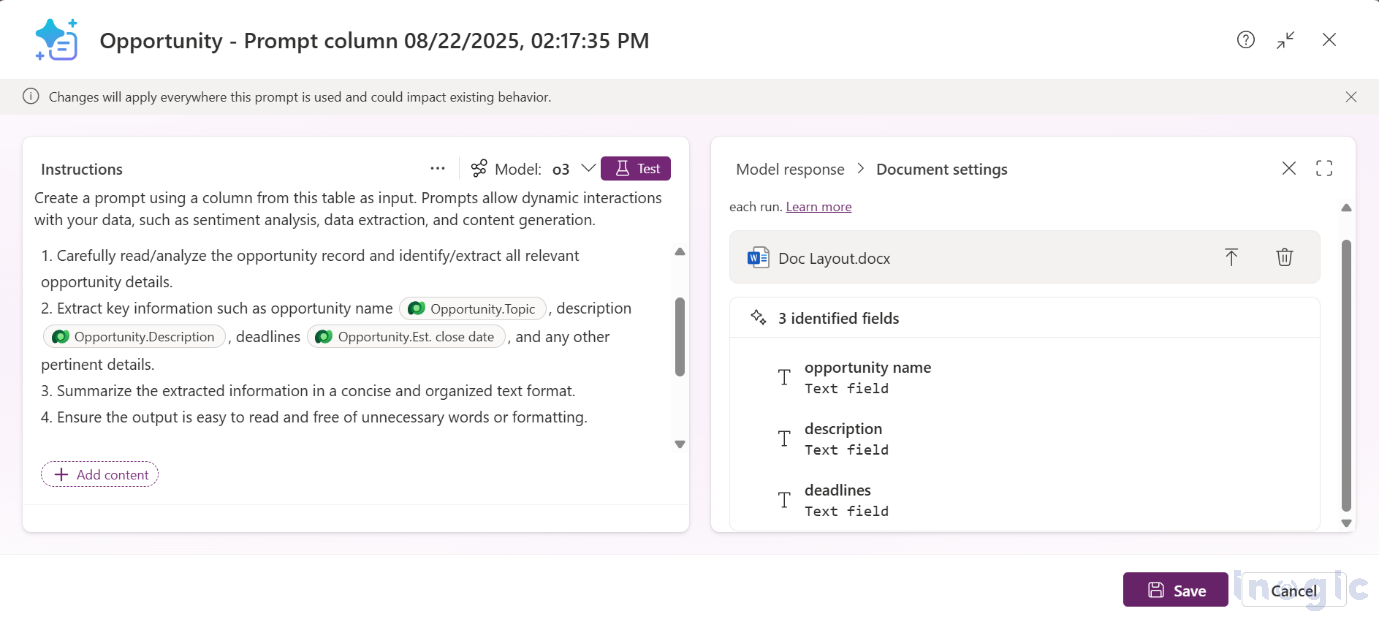
Task: Select the Opportunity.Est. close date chip
Action: (407, 337)
